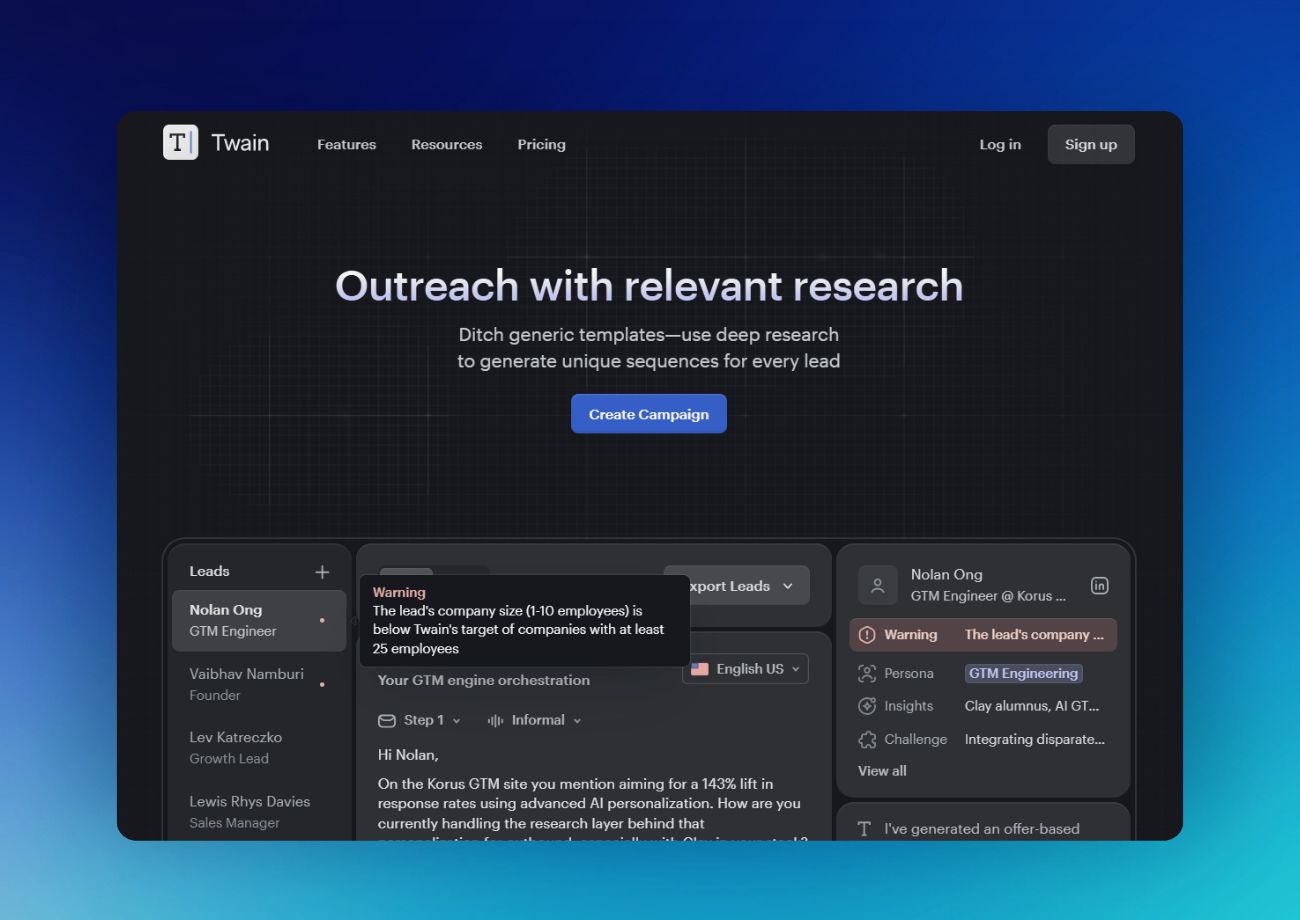The width and height of the screenshot is (1300, 920).
Task: Click orange warning dot on Vaibhav Namburi lead
Action: point(322,684)
